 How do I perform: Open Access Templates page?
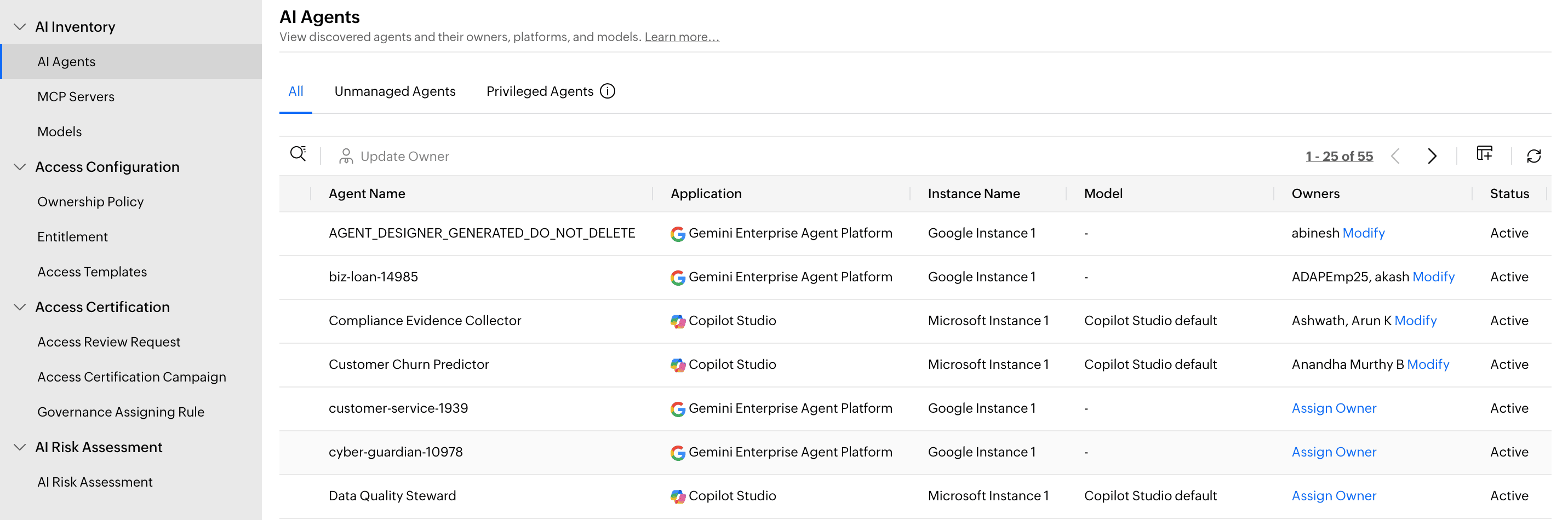click(93, 272)
